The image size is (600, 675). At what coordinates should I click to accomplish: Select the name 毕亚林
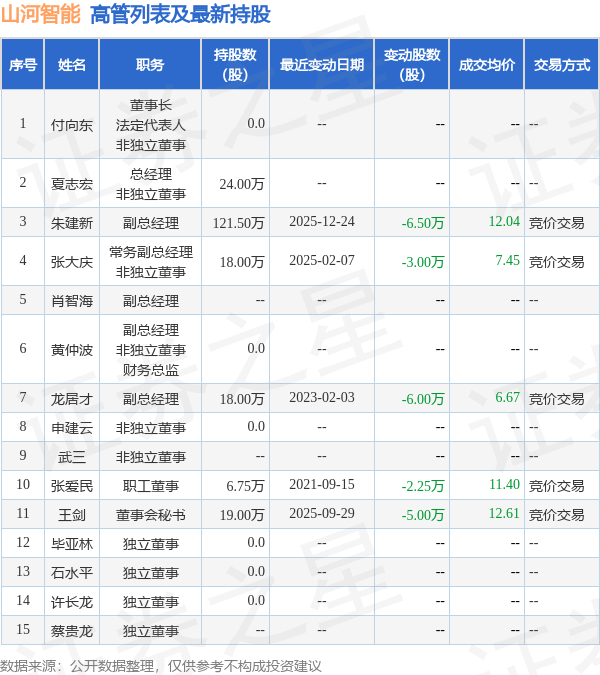pyautogui.click(x=72, y=544)
